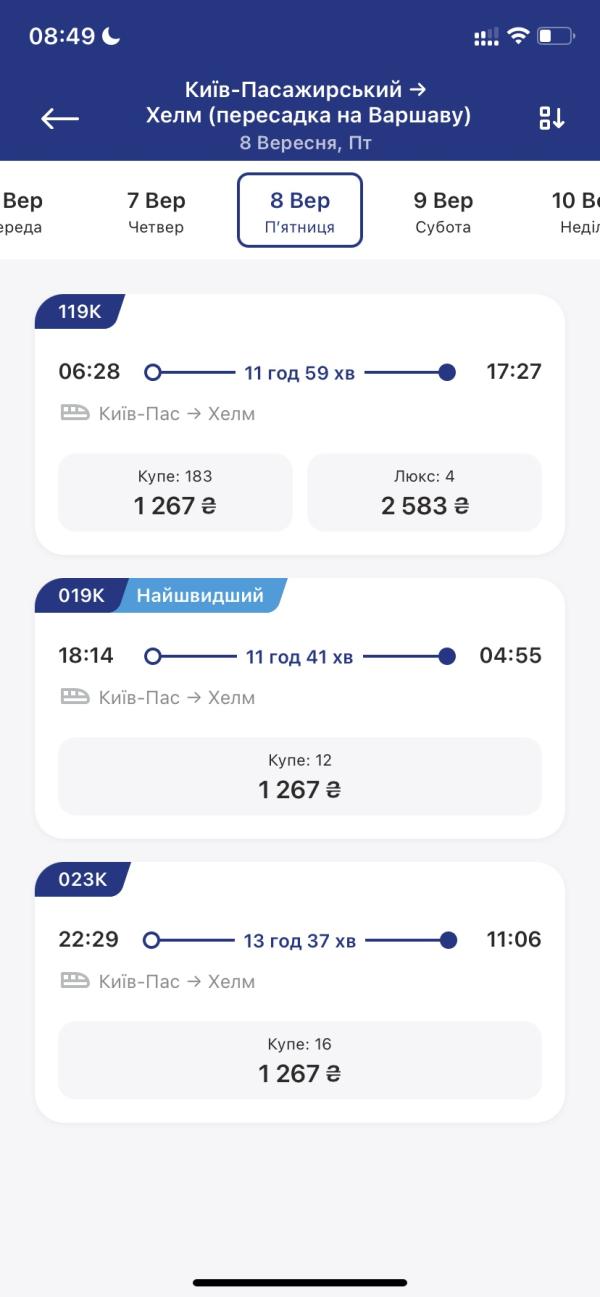Viewport: 600px width, 1297px height.
Task: Tap the moon Focus mode icon
Action: 111,36
